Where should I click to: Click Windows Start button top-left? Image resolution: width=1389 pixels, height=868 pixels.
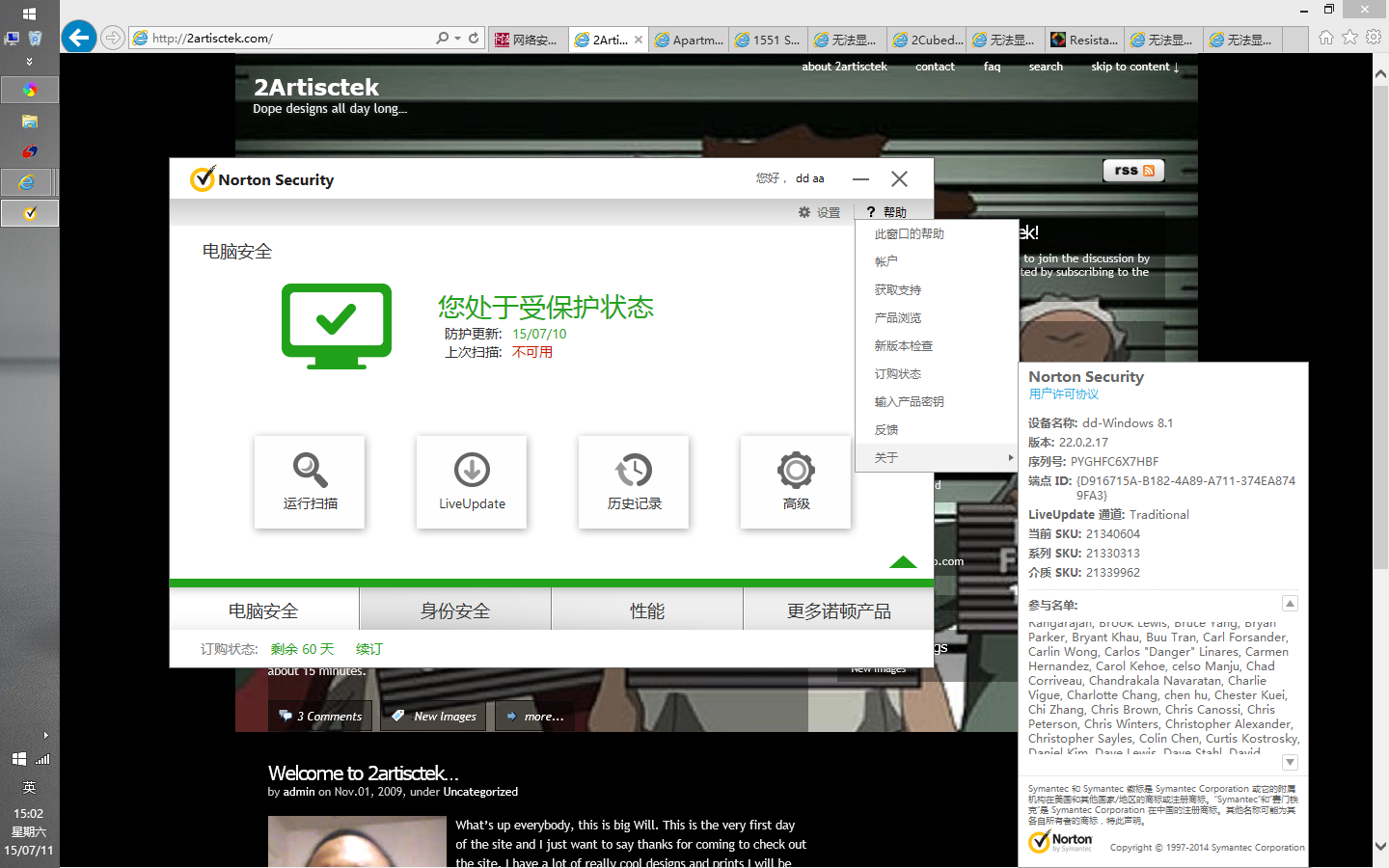(29, 14)
